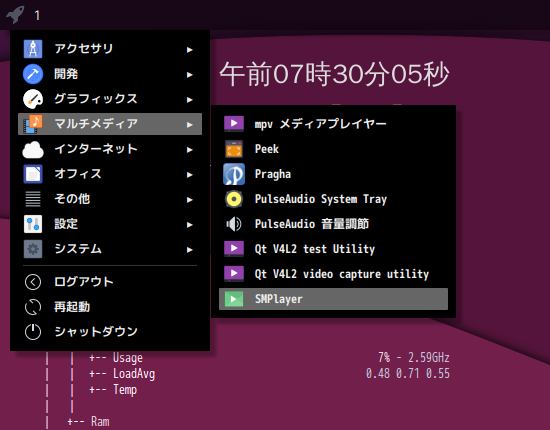Click the 設定 sliders icon
Screen dimensions: 550x430
click(33, 224)
